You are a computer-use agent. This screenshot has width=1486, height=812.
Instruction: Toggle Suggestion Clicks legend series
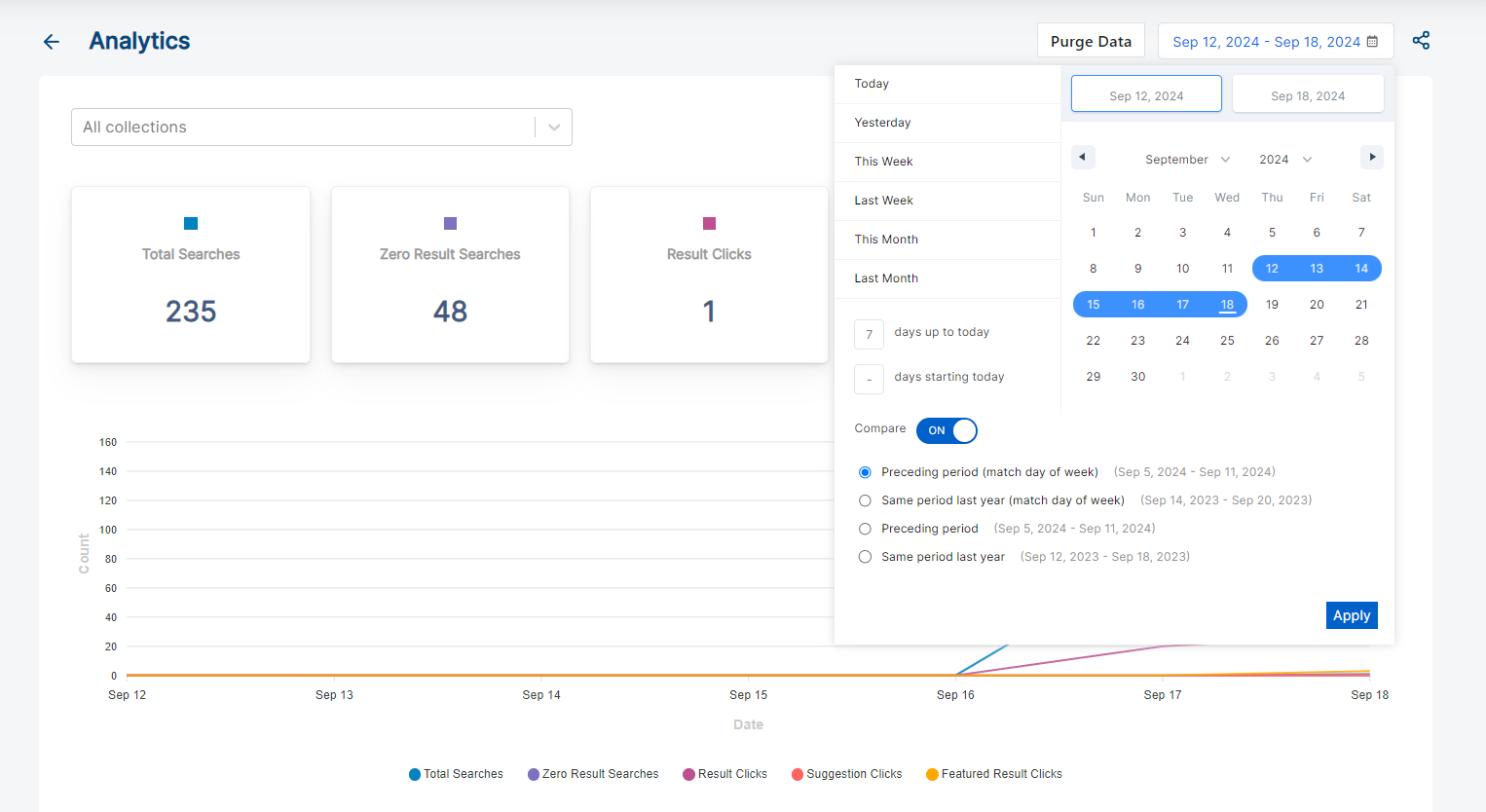(847, 774)
